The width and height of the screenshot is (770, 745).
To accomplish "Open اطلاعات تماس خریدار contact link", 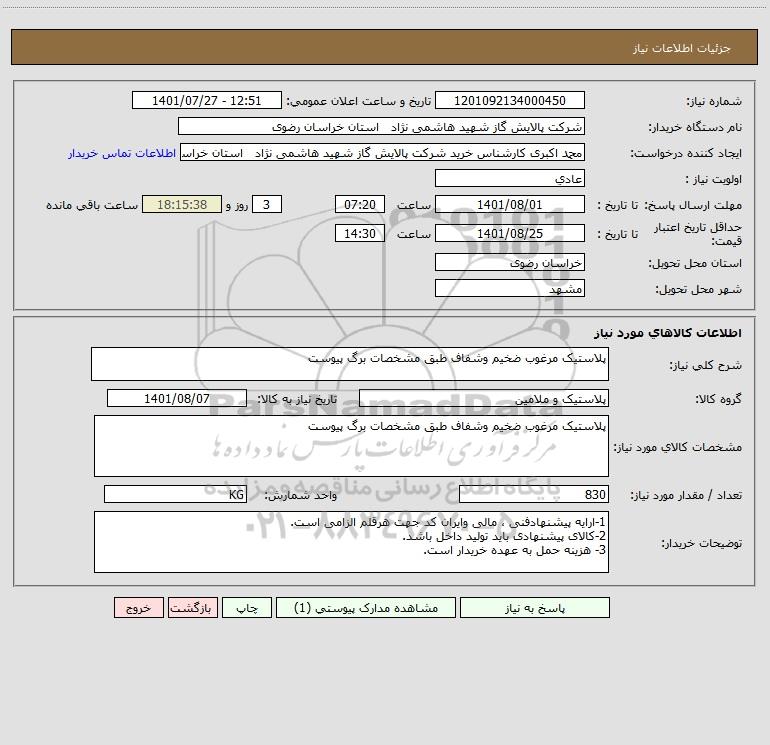I will (x=122, y=153).
